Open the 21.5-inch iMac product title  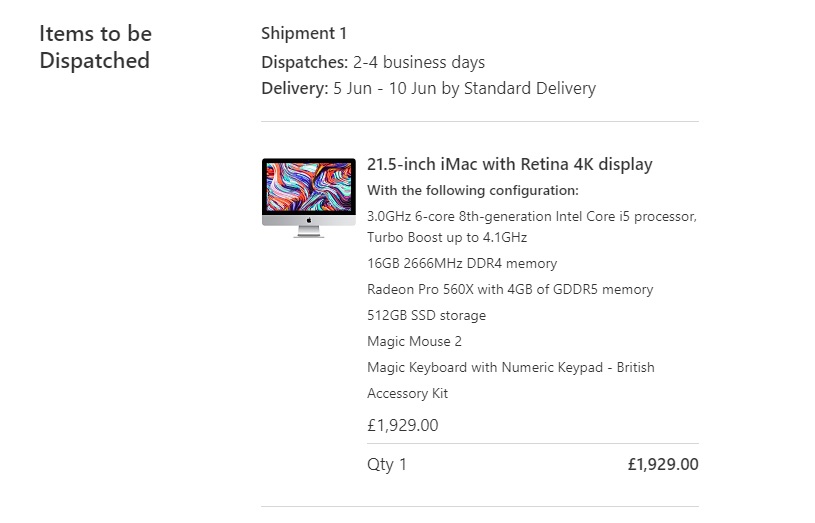click(509, 164)
